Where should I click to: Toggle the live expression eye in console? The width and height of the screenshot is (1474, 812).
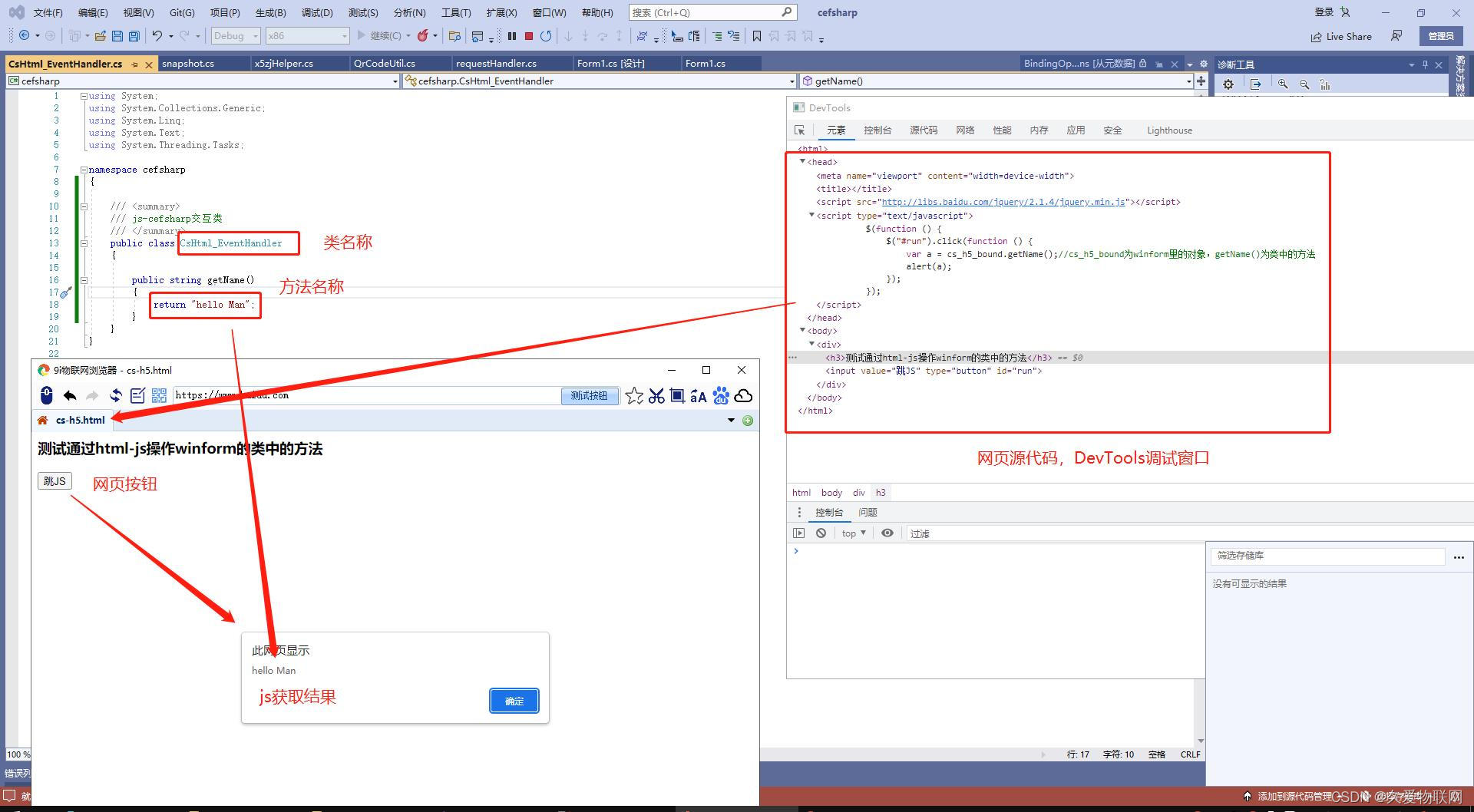(x=888, y=533)
